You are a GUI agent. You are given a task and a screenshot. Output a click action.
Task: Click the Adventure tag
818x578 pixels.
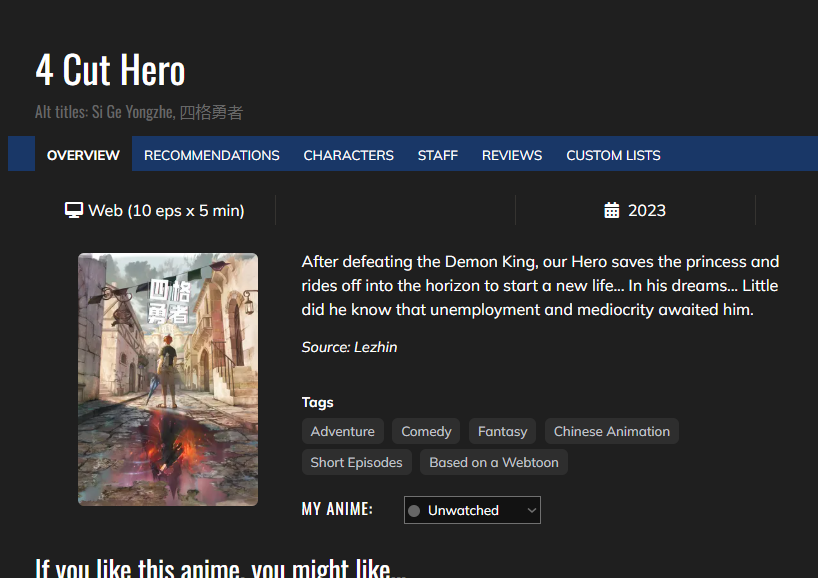pos(342,431)
